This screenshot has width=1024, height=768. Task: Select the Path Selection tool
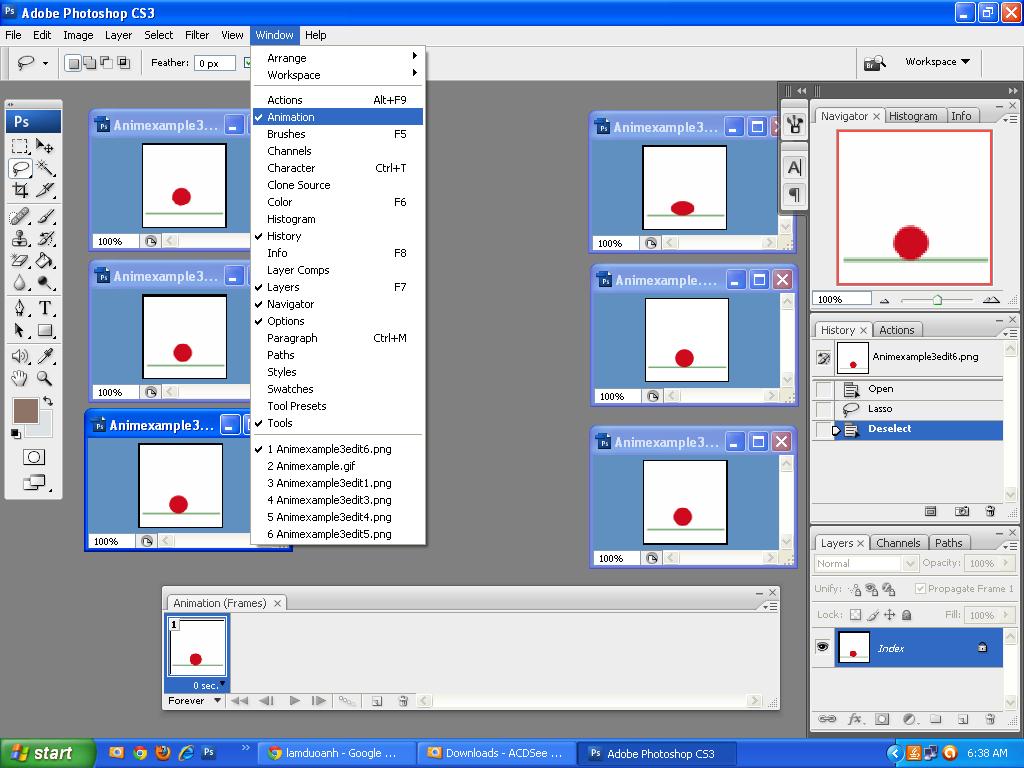tap(20, 330)
